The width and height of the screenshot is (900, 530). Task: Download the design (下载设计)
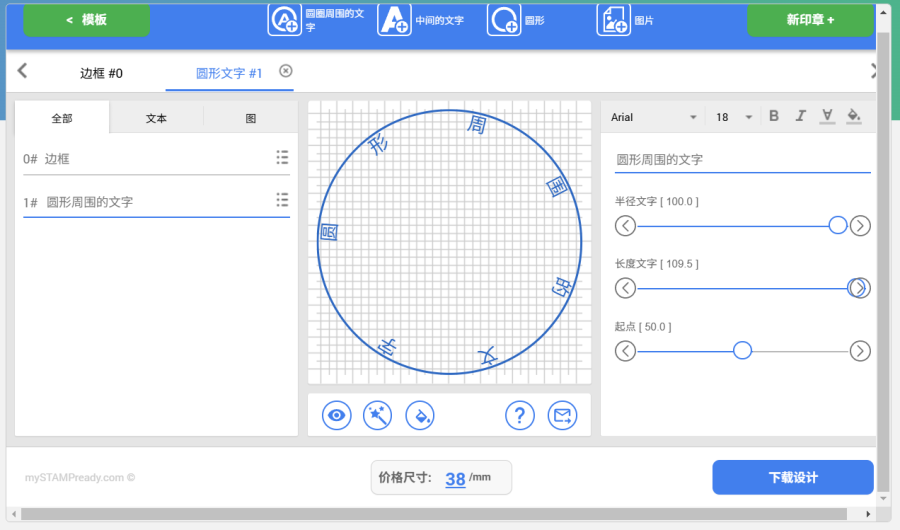[793, 477]
